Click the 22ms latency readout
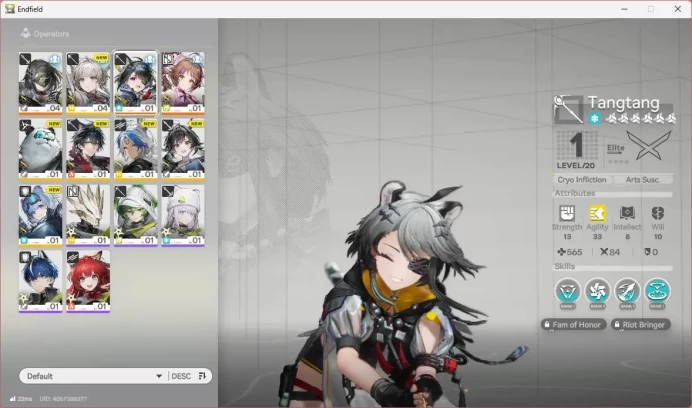This screenshot has width=692, height=408. coord(25,399)
